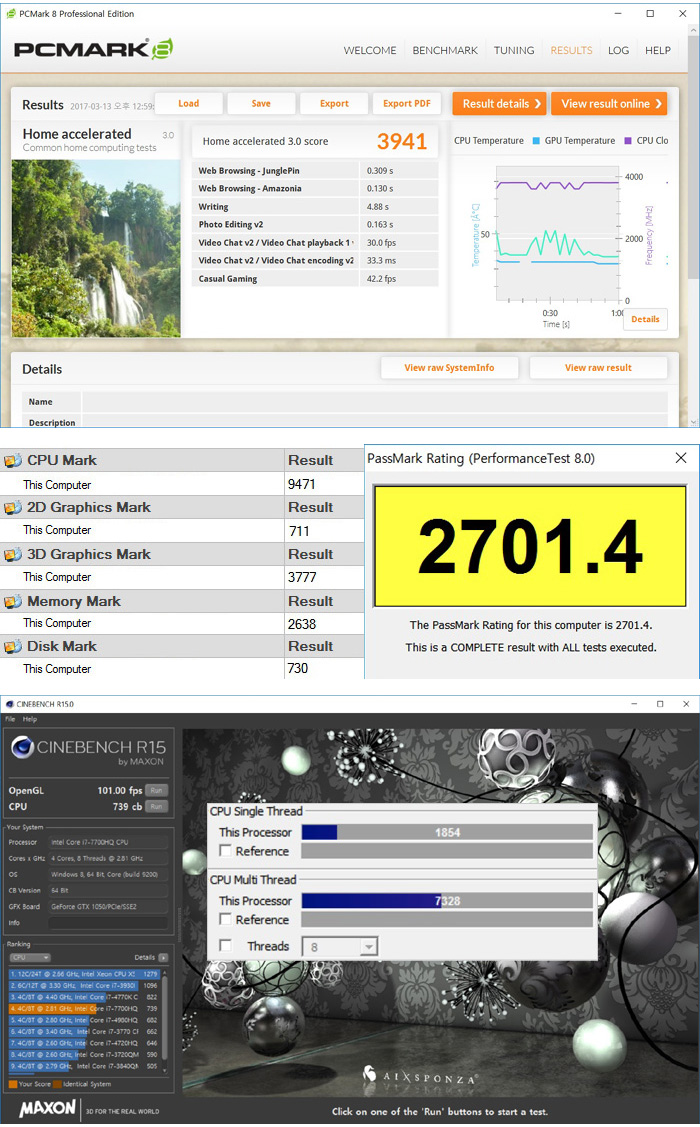Click the Load button in Results
The image size is (700, 1127).
pyautogui.click(x=188, y=104)
